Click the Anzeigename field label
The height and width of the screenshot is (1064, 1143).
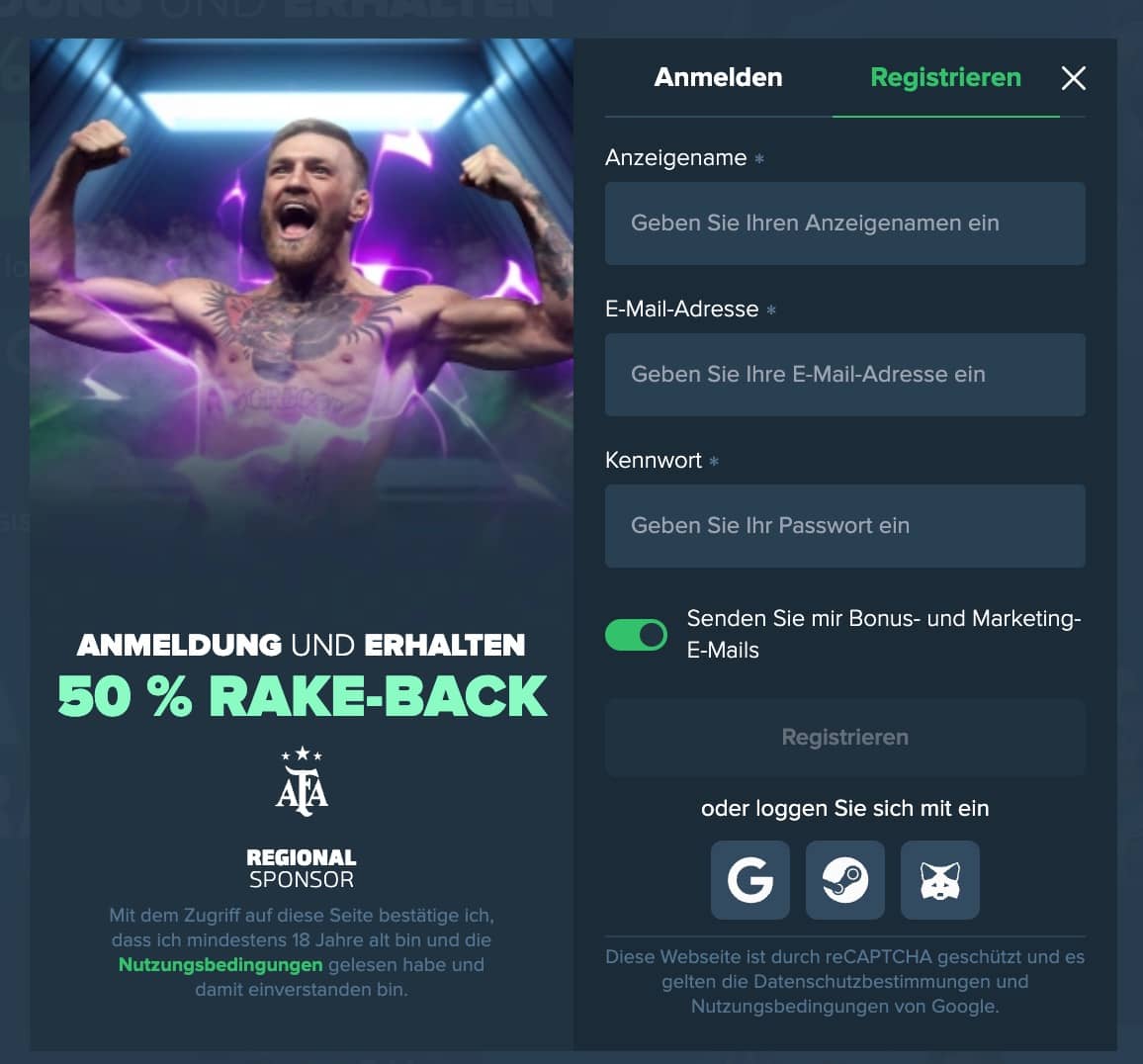pos(675,157)
